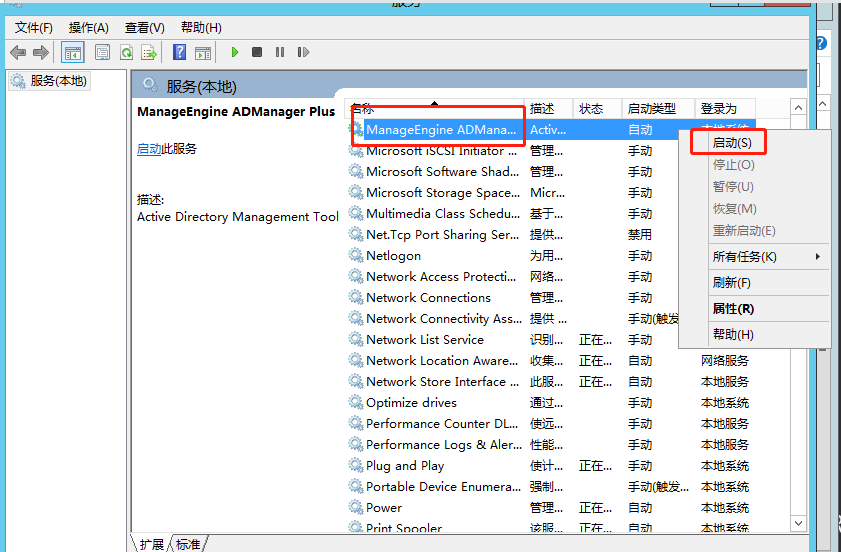Click the 启动 link to start this service

point(149,149)
